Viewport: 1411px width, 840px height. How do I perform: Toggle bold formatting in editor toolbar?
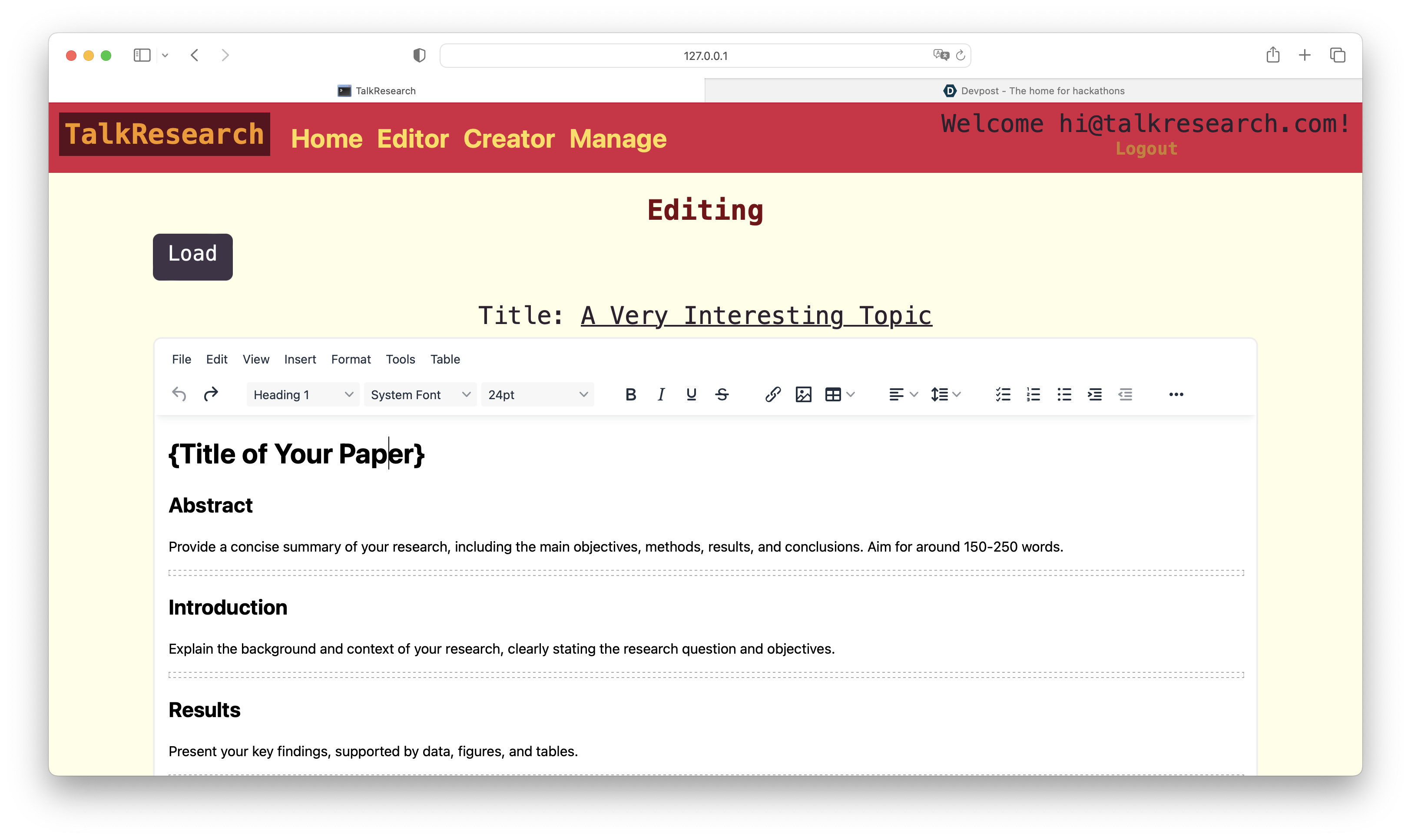tap(630, 394)
